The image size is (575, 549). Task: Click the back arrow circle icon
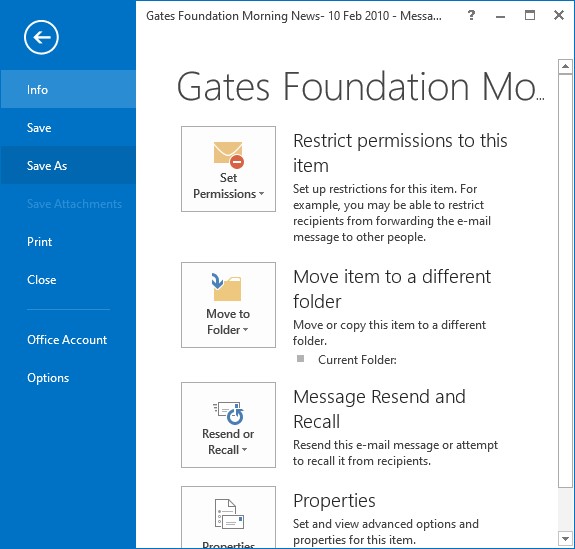pos(41,37)
